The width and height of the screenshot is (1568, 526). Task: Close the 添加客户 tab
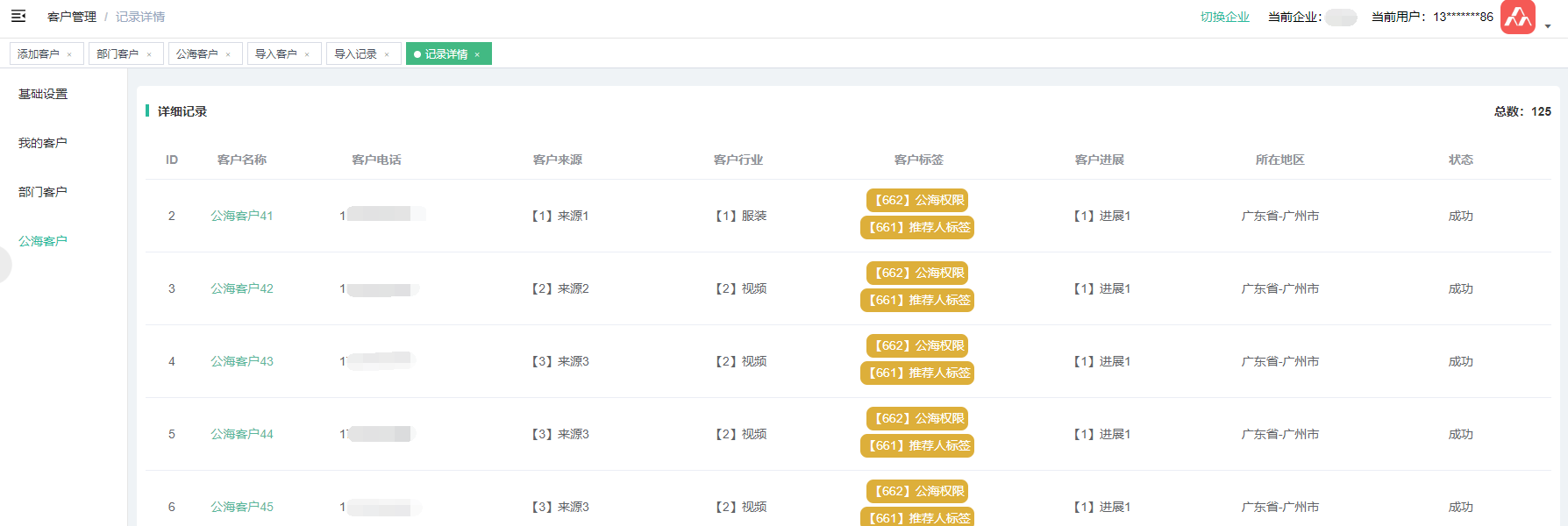click(69, 54)
